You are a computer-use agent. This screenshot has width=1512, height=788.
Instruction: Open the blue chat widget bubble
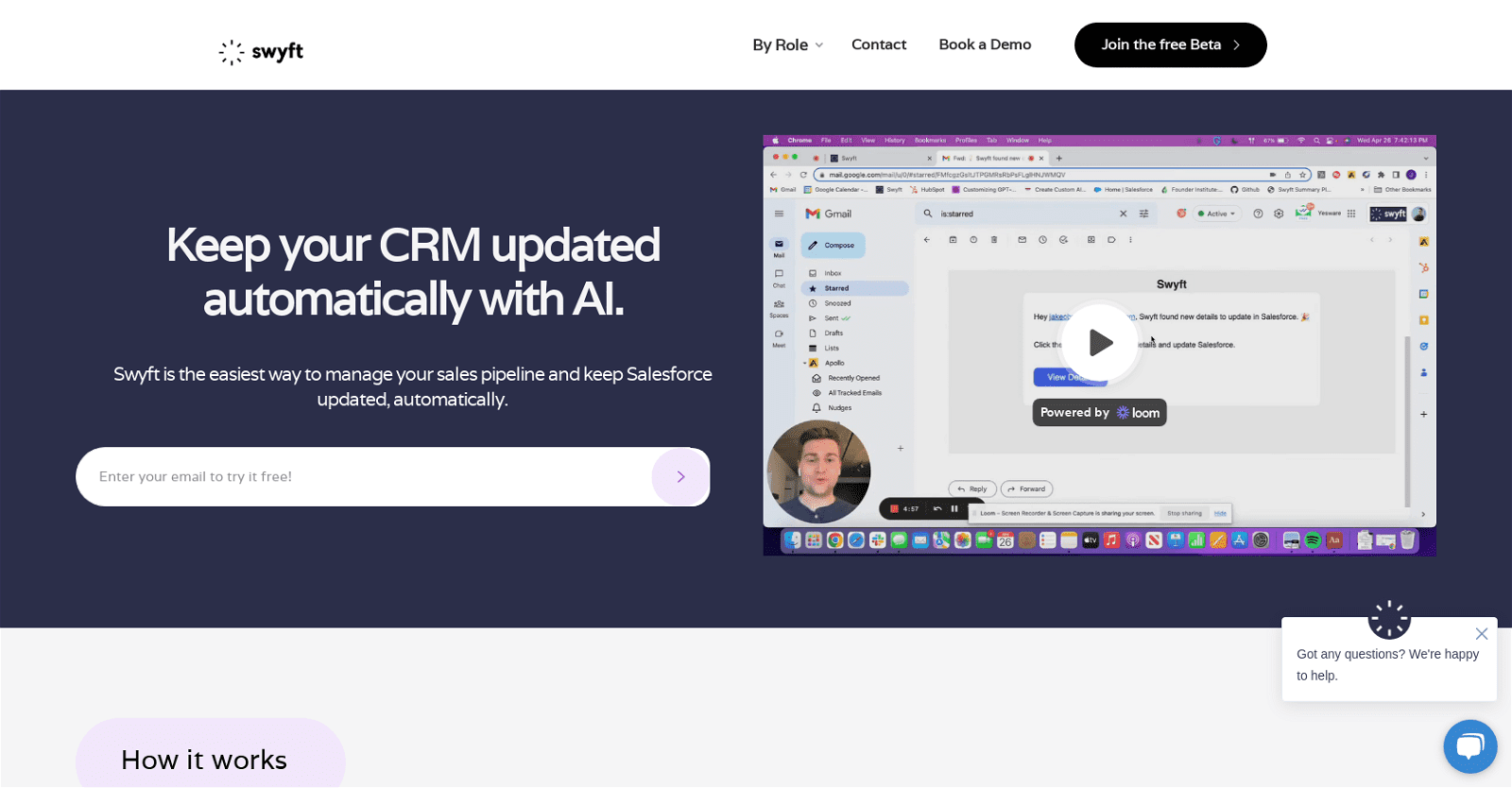coord(1470,746)
